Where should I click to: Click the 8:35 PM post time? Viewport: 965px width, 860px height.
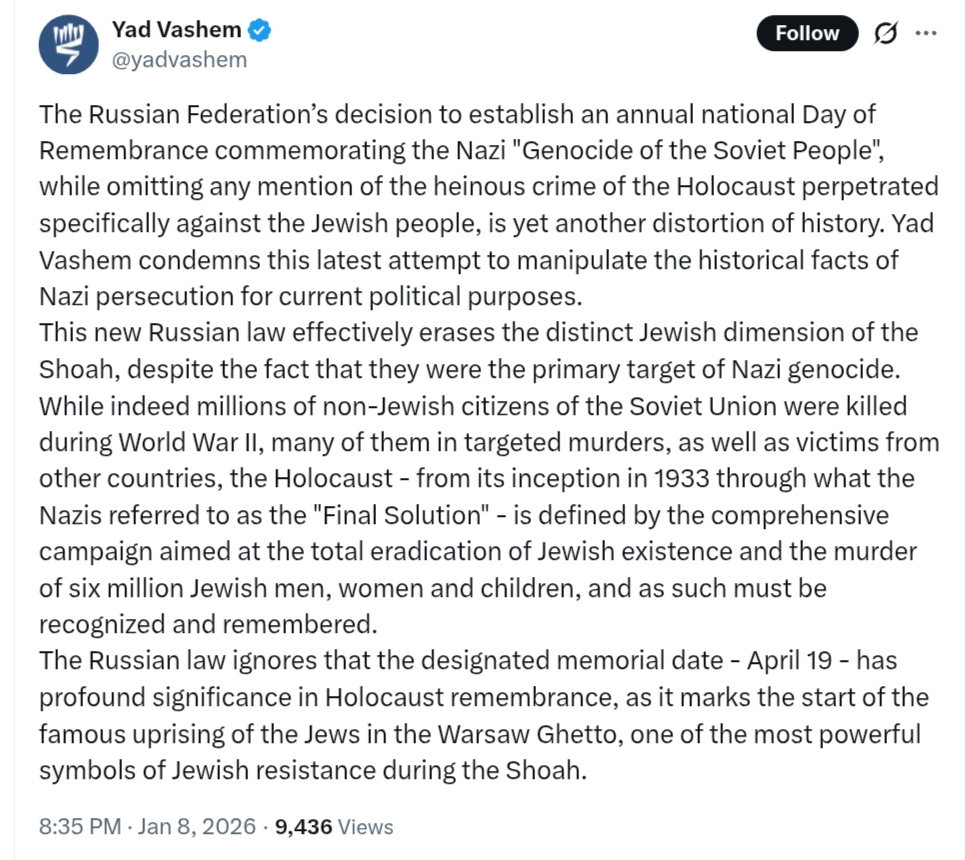[x=79, y=827]
